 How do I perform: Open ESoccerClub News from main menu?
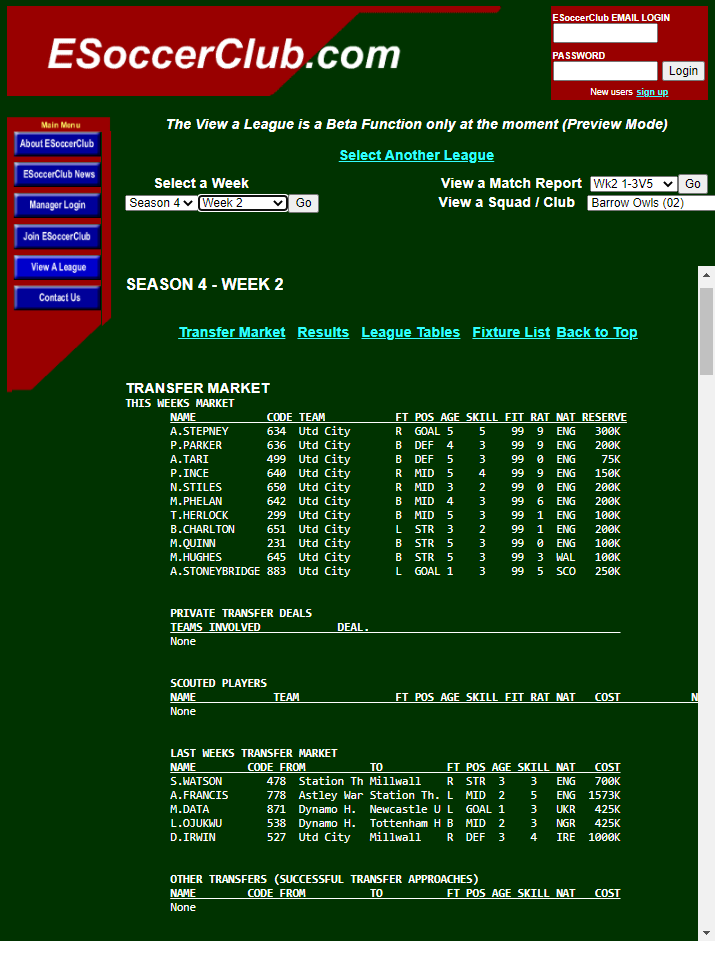click(x=57, y=174)
